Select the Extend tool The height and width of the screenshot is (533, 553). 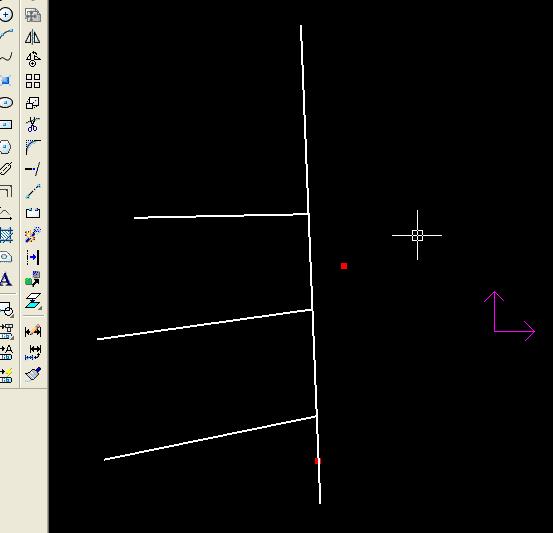pos(33,169)
